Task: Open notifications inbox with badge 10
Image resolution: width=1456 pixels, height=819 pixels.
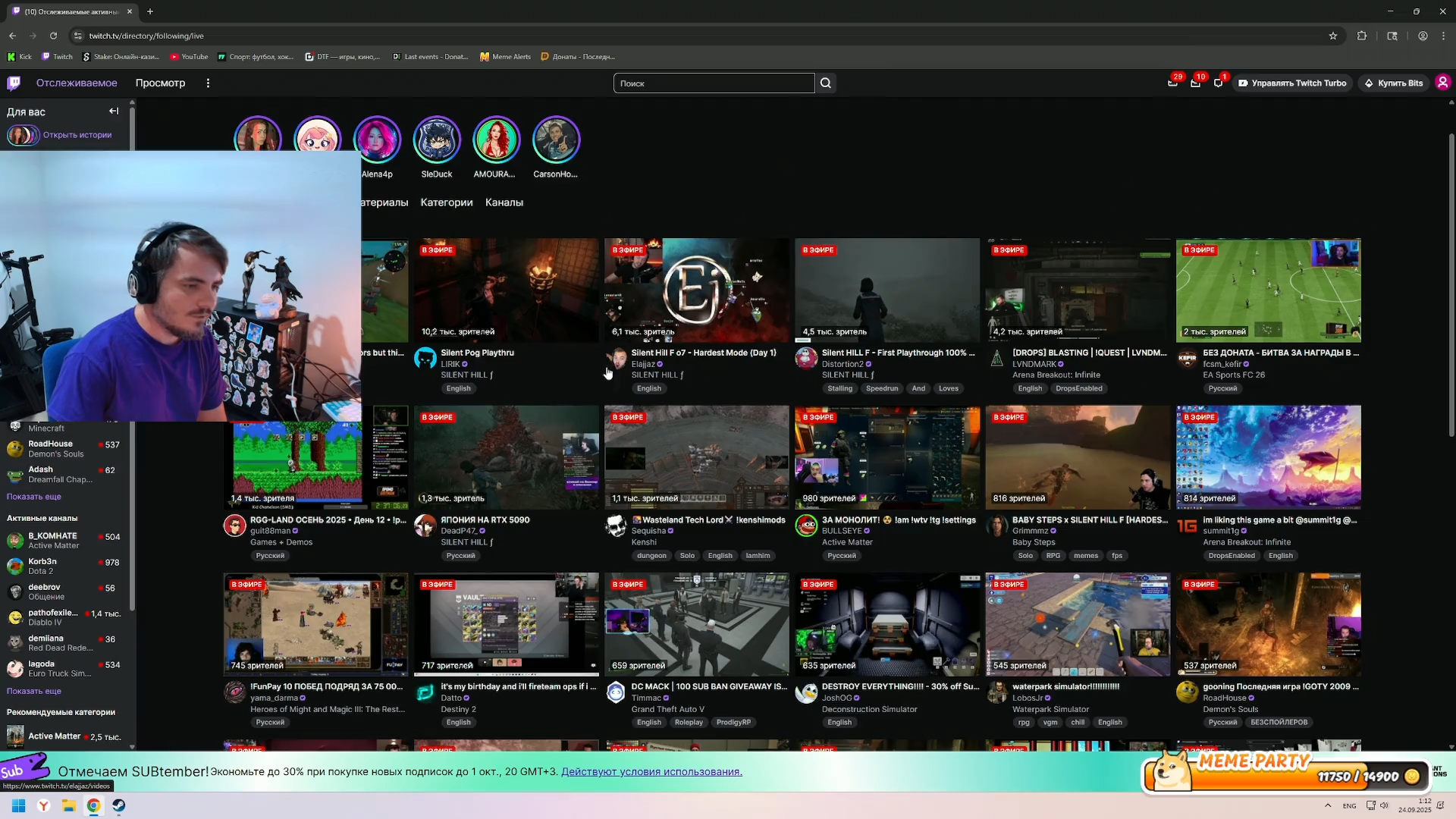Action: pyautogui.click(x=1196, y=83)
